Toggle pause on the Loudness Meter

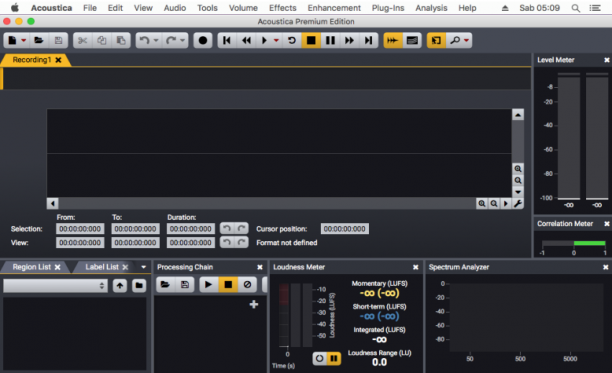(x=334, y=358)
